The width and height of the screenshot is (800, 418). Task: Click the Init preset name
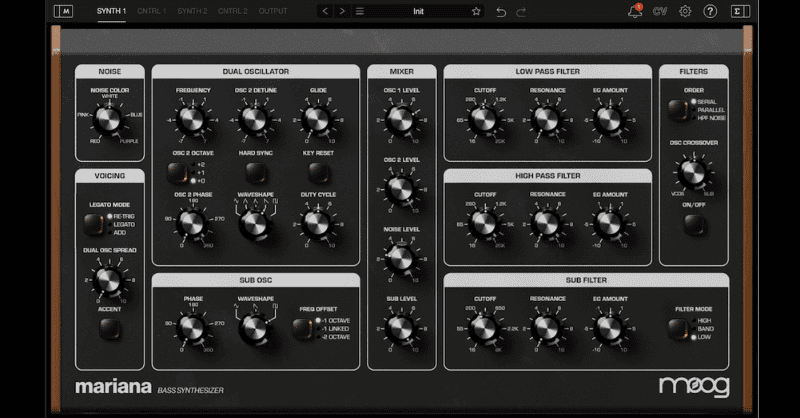(x=418, y=11)
